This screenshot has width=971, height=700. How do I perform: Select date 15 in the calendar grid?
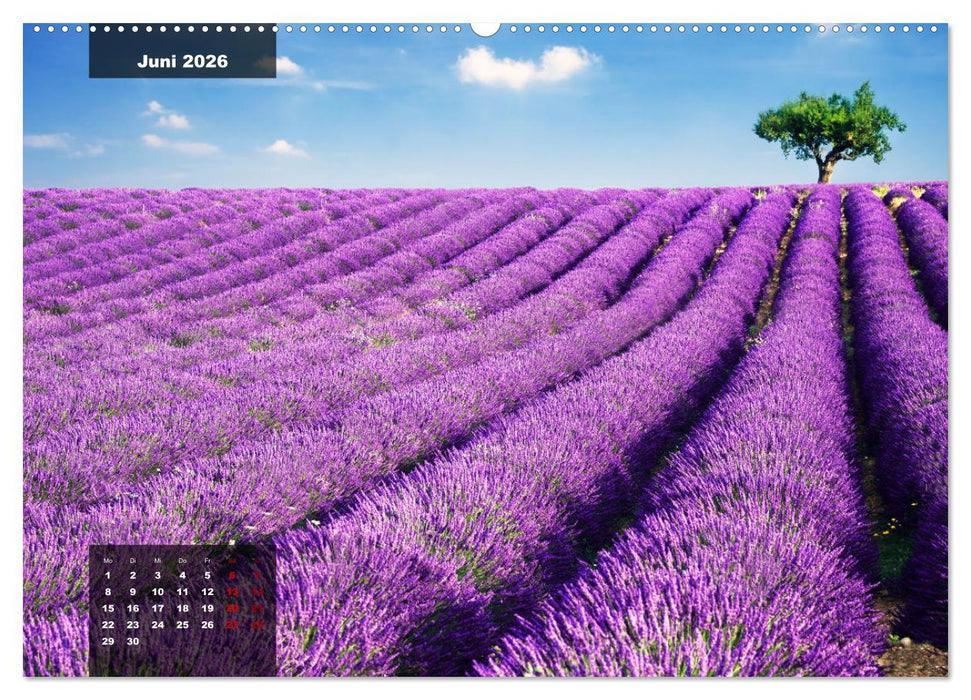[x=109, y=608]
